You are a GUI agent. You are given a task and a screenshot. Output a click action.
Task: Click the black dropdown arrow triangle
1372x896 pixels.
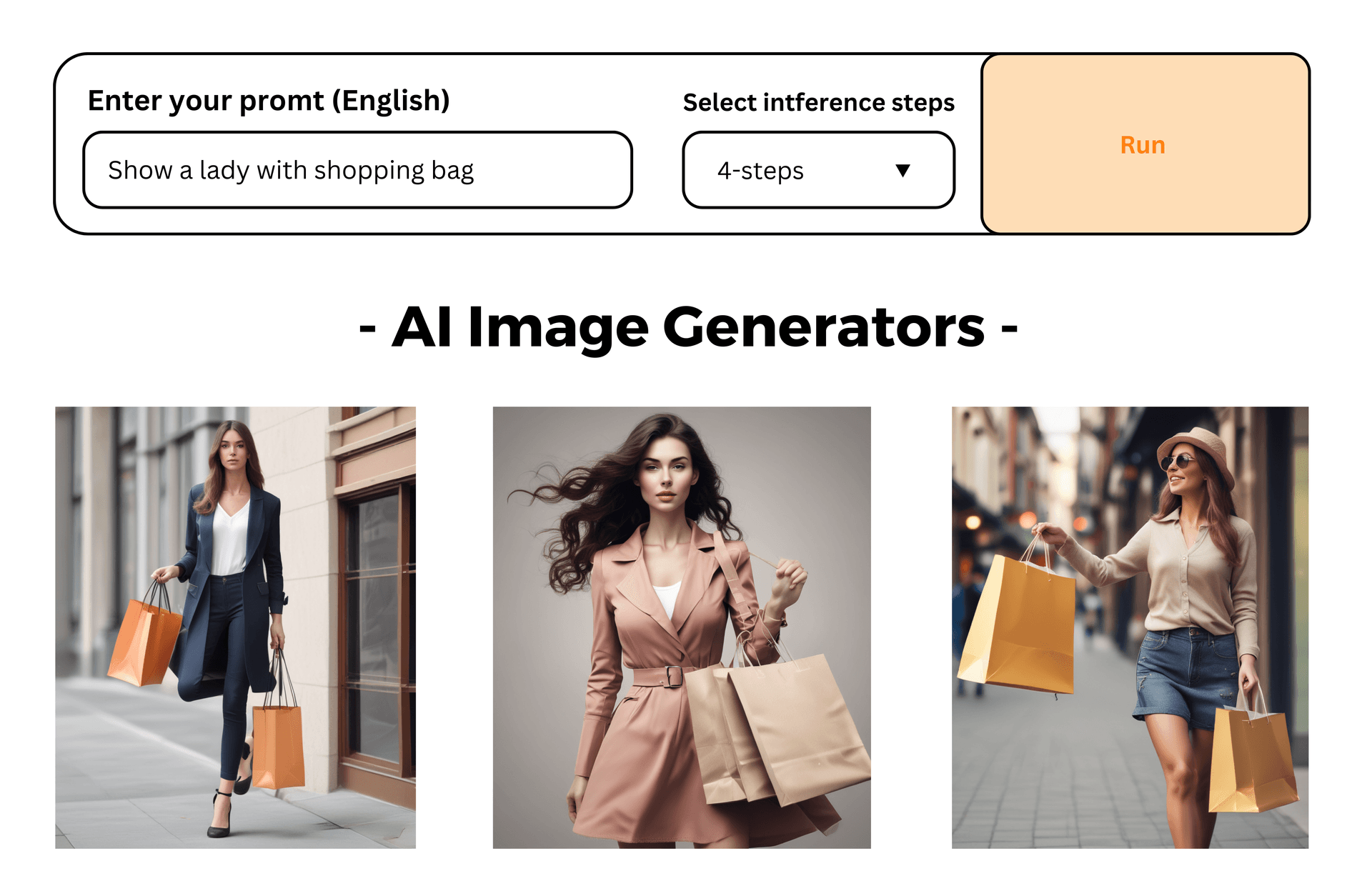click(x=903, y=170)
